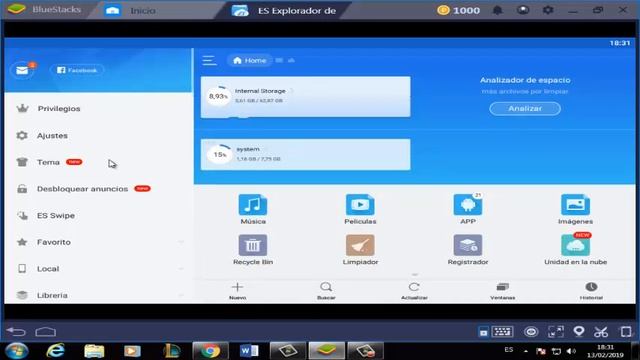The image size is (640, 360).
Task: Open BlueStacks account icon
Action: point(523,10)
